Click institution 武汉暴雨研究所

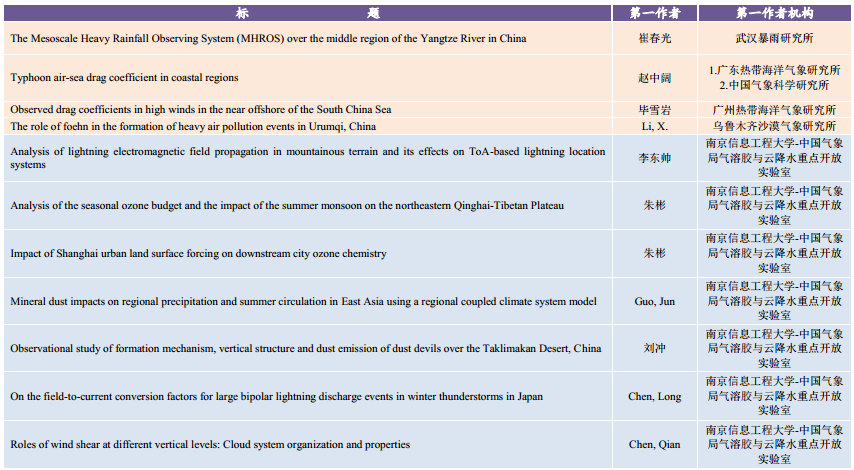point(773,39)
